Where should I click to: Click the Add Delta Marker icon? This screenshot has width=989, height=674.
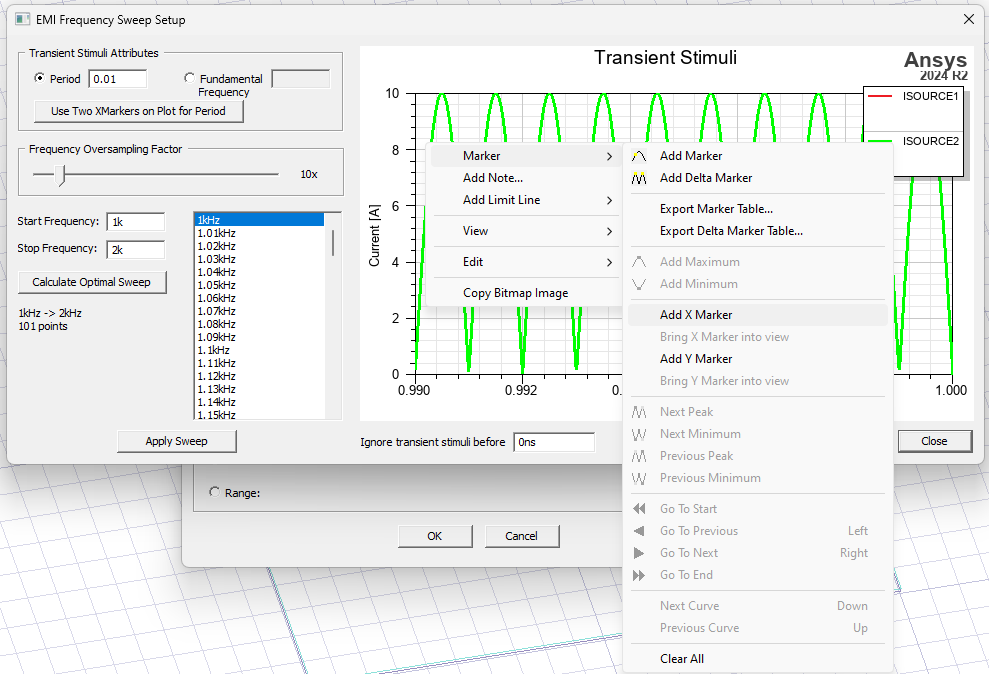pyautogui.click(x=640, y=178)
